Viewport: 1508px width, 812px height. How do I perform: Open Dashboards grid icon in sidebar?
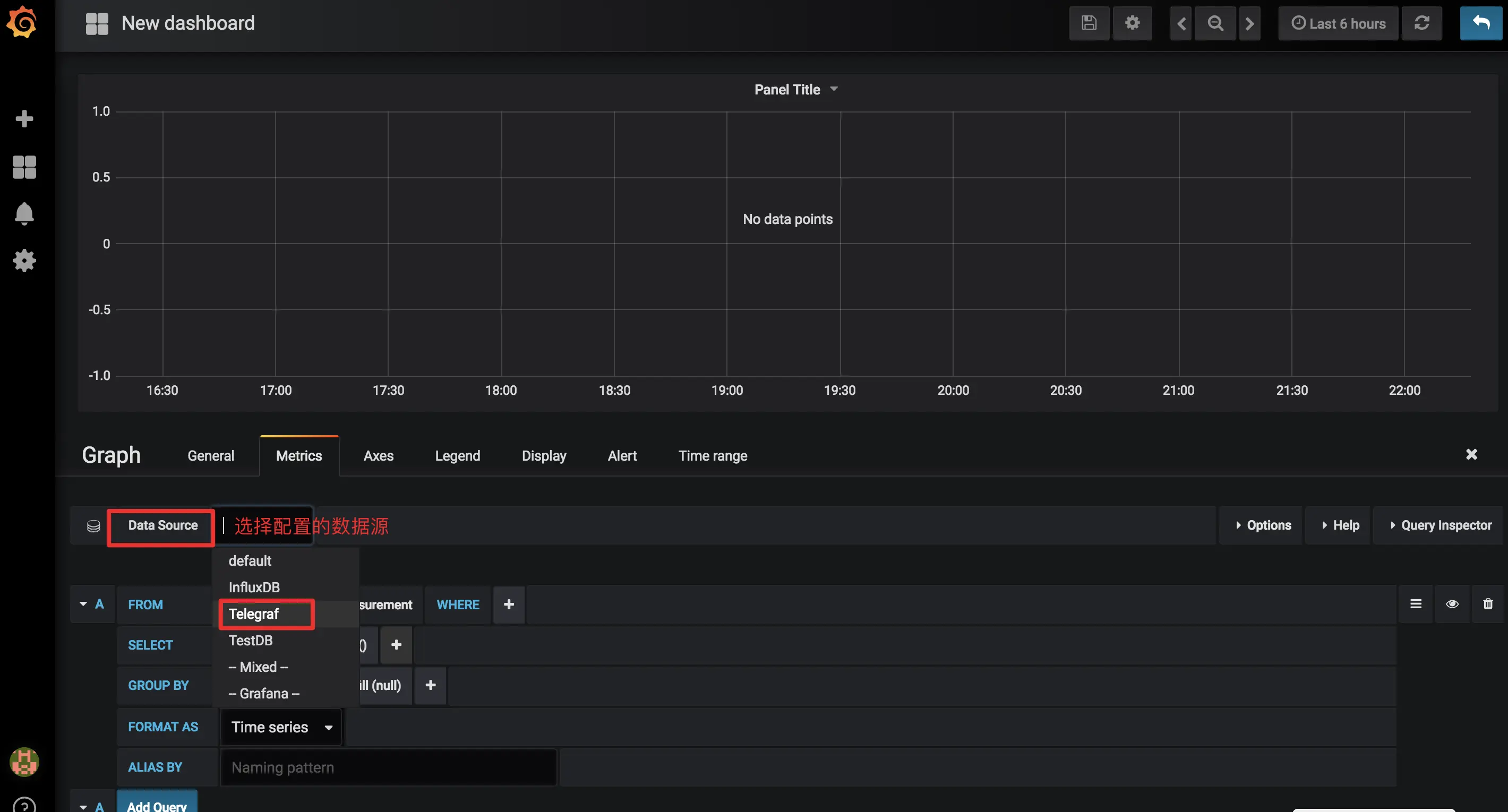[24, 167]
